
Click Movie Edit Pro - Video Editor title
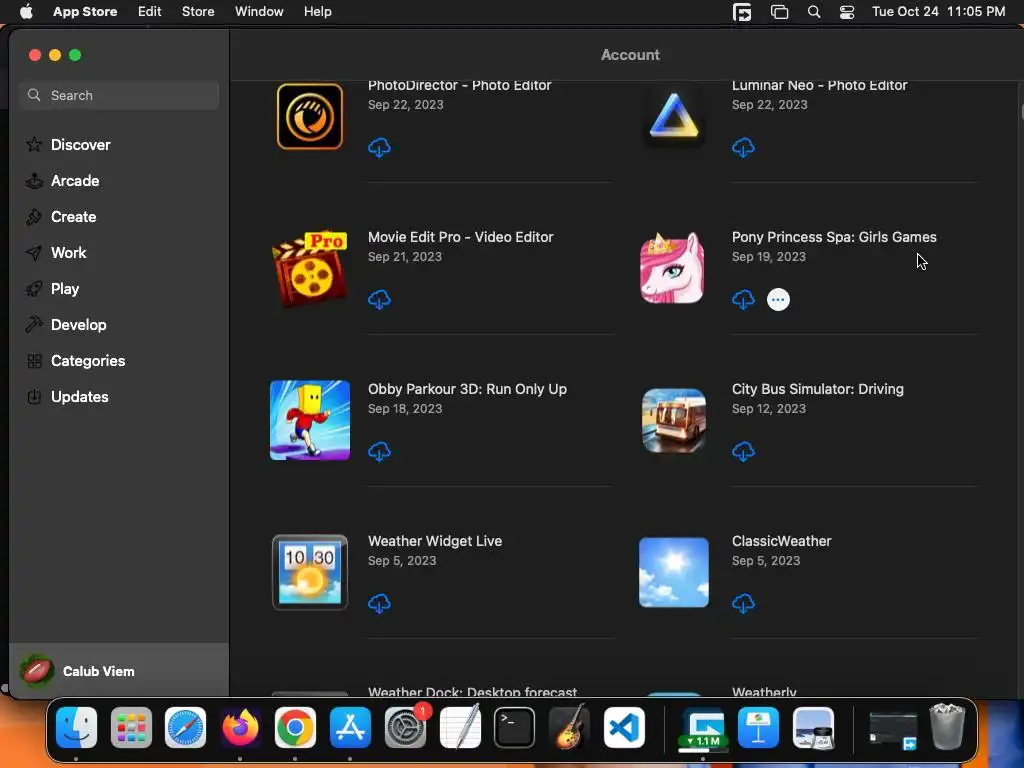(460, 237)
